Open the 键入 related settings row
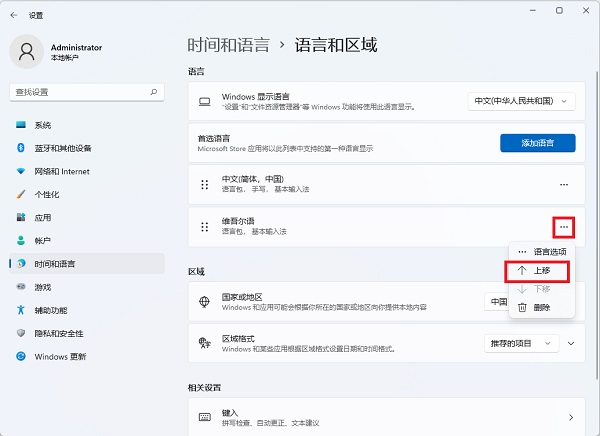Viewport: 600px width, 436px height. [x=383, y=417]
